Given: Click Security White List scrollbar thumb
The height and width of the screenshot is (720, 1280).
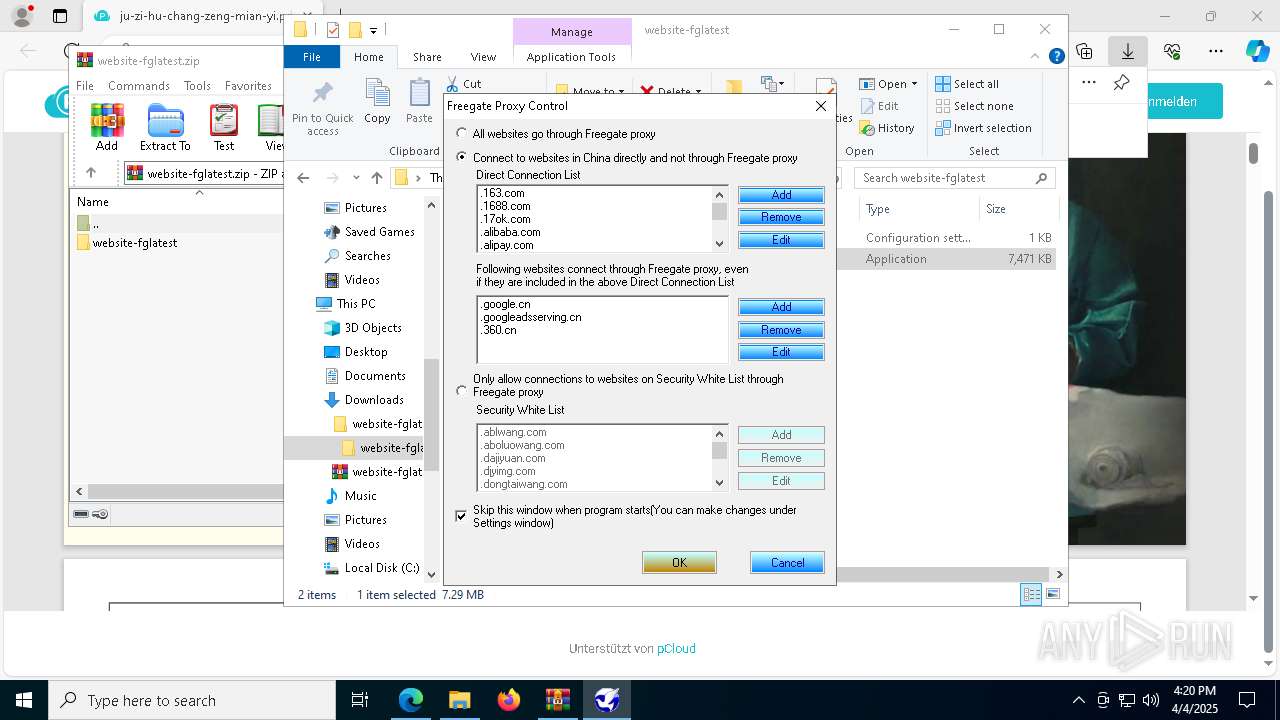Looking at the screenshot, I should [719, 450].
